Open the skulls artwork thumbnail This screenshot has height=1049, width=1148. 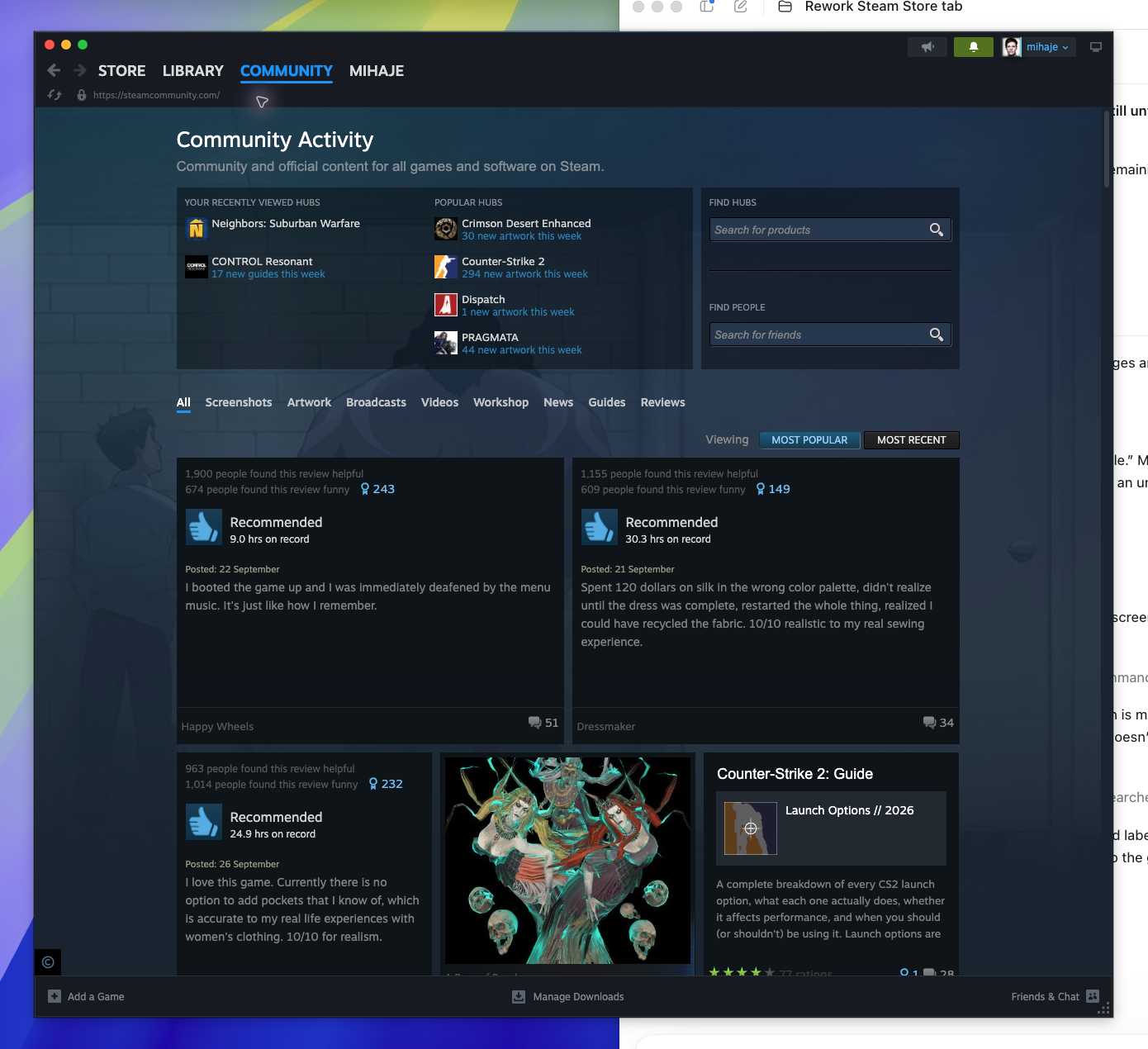(568, 861)
